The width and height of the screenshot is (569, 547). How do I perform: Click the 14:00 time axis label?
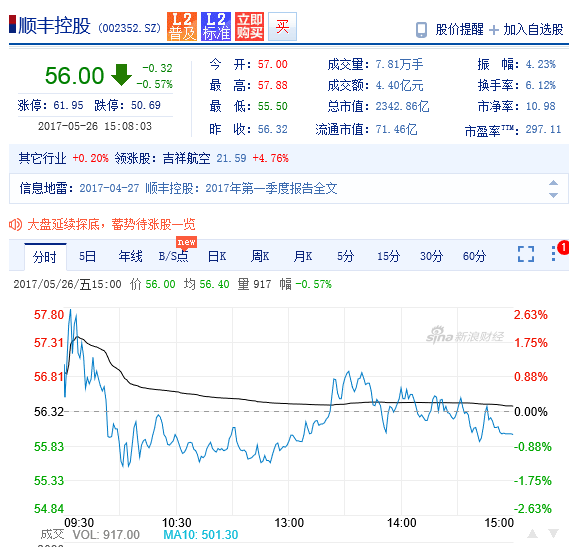pyautogui.click(x=401, y=523)
